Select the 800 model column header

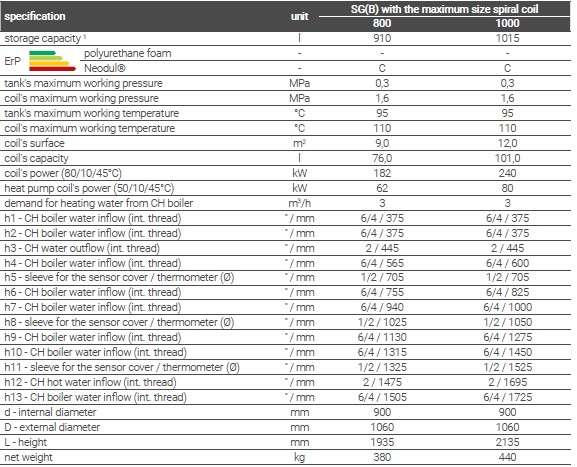click(x=382, y=23)
